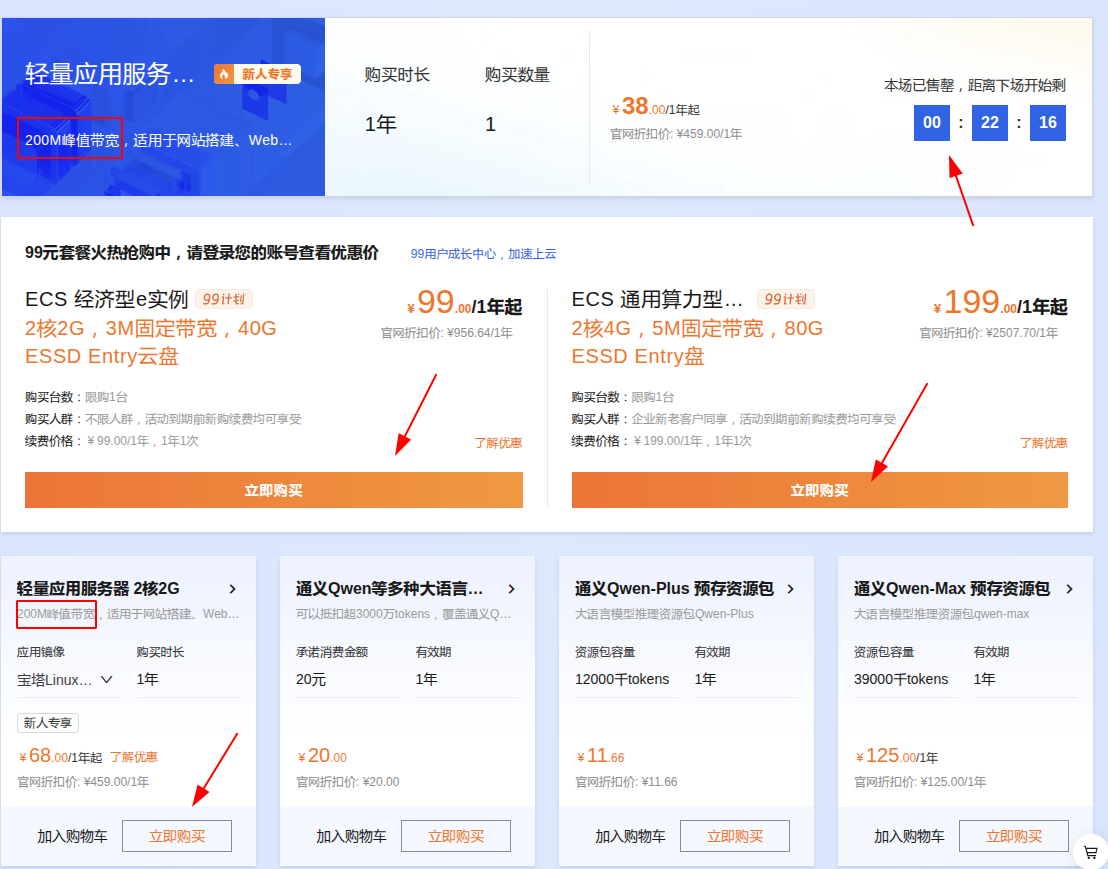Add 通义Qwen-Plus 预存资源包 via 加入购物车
This screenshot has width=1108, height=869.
(x=630, y=836)
